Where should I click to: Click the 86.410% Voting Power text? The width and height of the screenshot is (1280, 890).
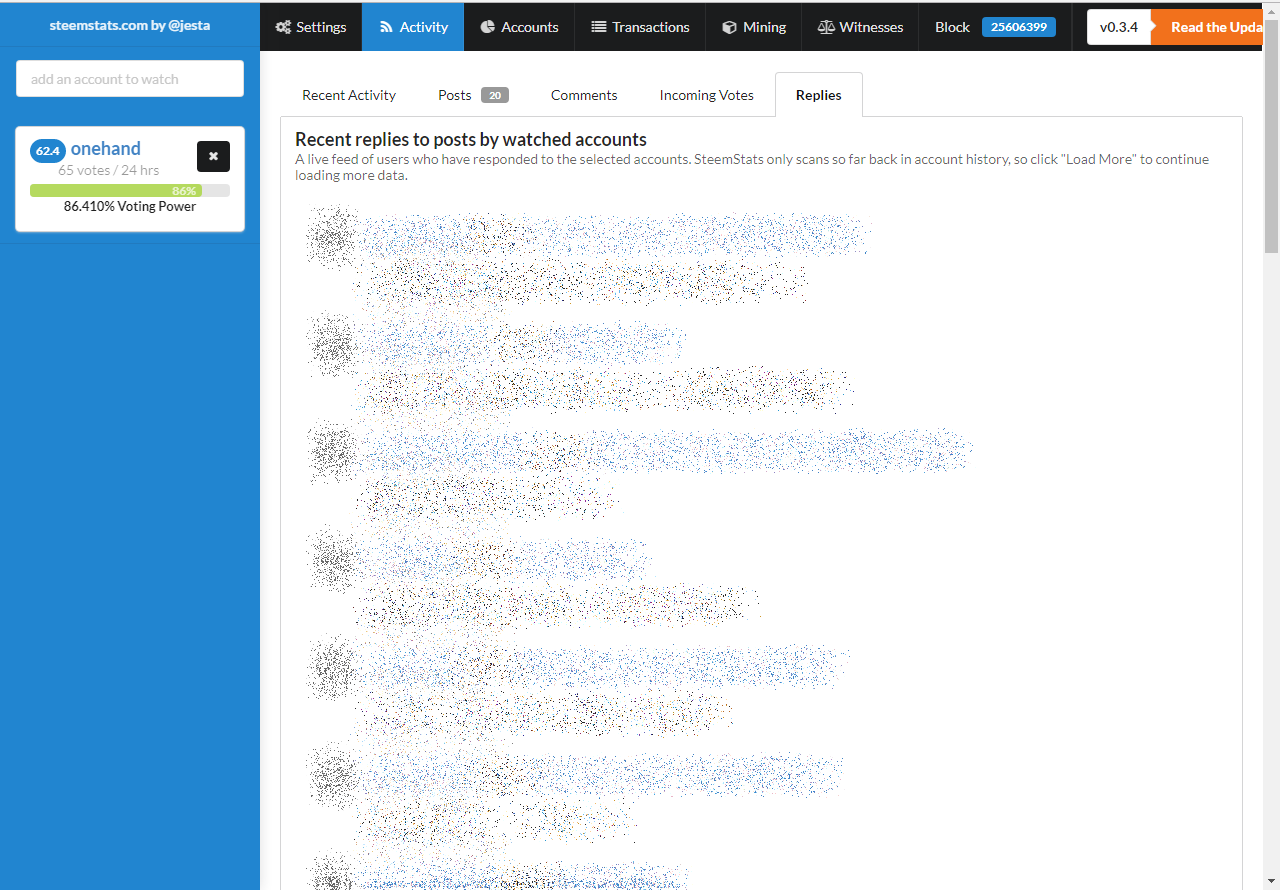click(130, 206)
